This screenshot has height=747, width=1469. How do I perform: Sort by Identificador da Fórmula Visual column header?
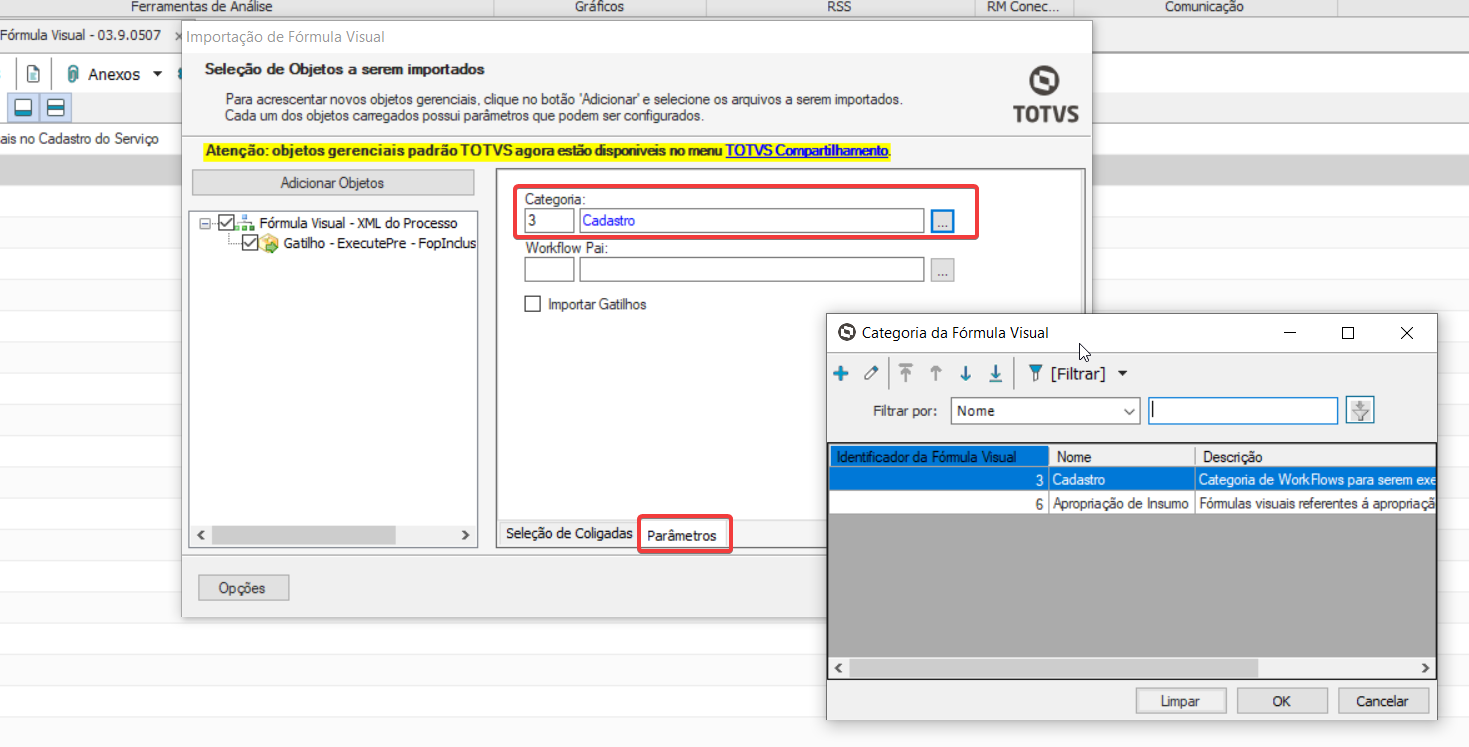pos(939,457)
